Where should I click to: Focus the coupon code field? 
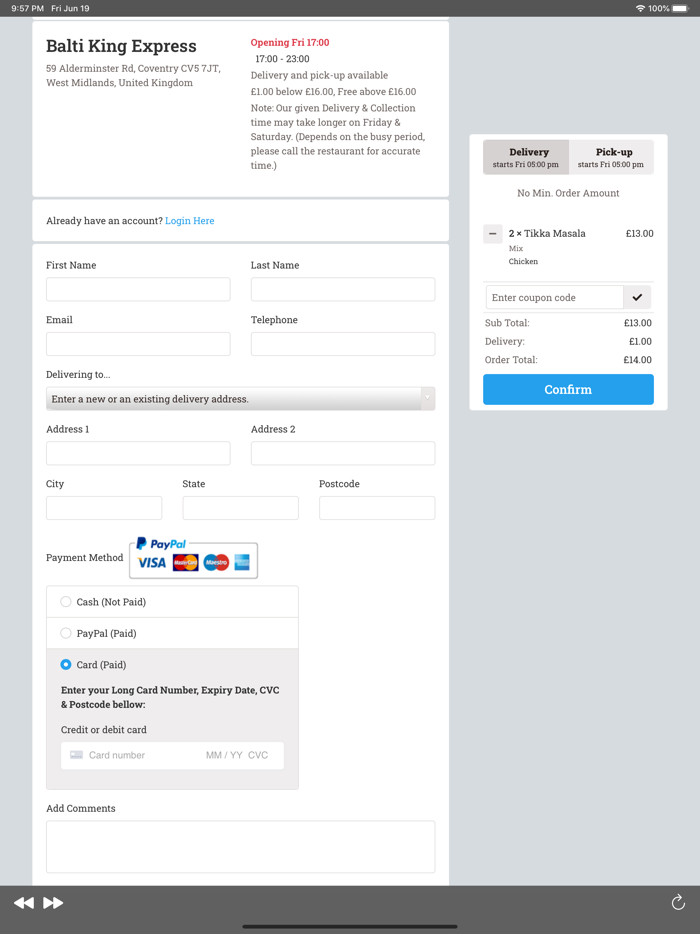click(554, 297)
